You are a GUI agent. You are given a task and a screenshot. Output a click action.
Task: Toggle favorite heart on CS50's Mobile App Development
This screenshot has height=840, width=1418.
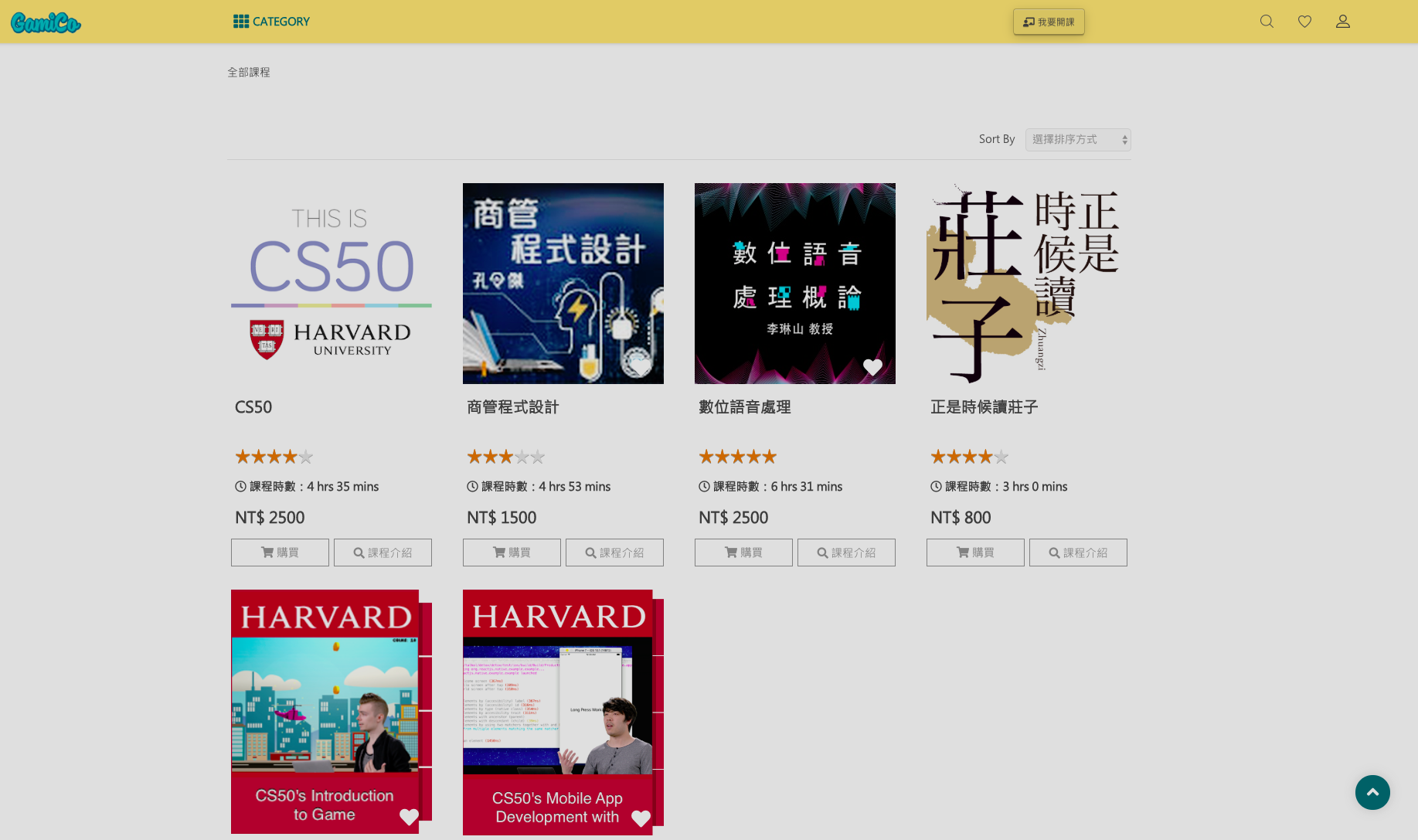coord(641,818)
